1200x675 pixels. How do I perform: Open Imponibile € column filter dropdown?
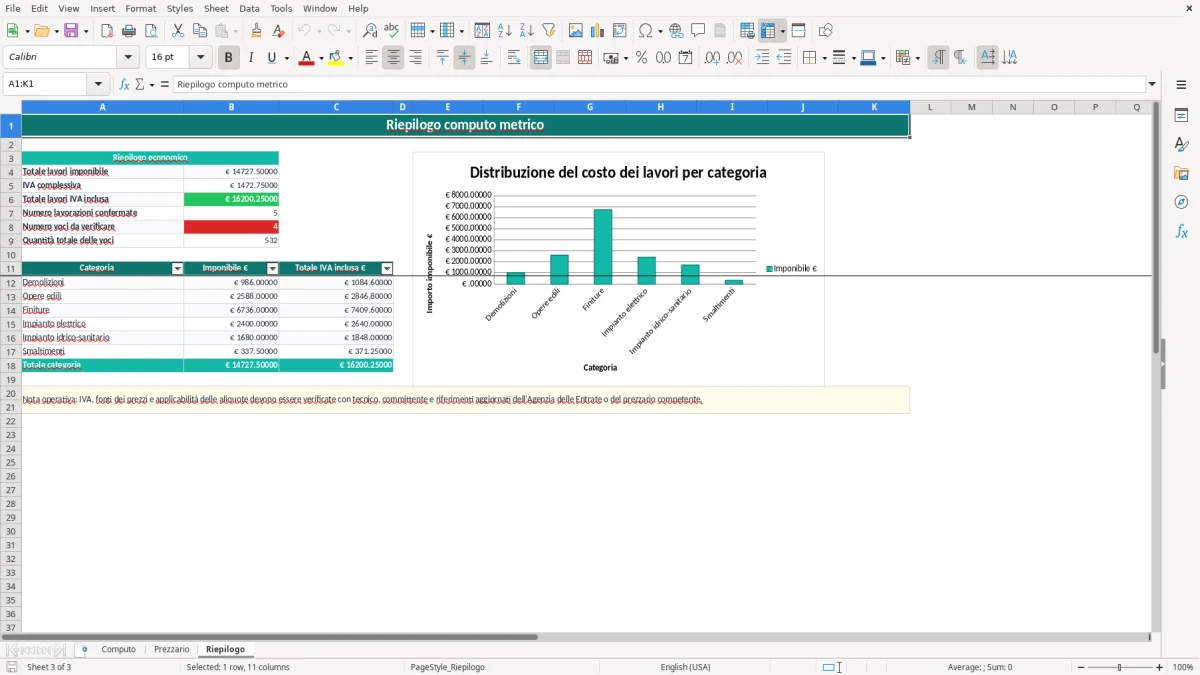coord(272,268)
